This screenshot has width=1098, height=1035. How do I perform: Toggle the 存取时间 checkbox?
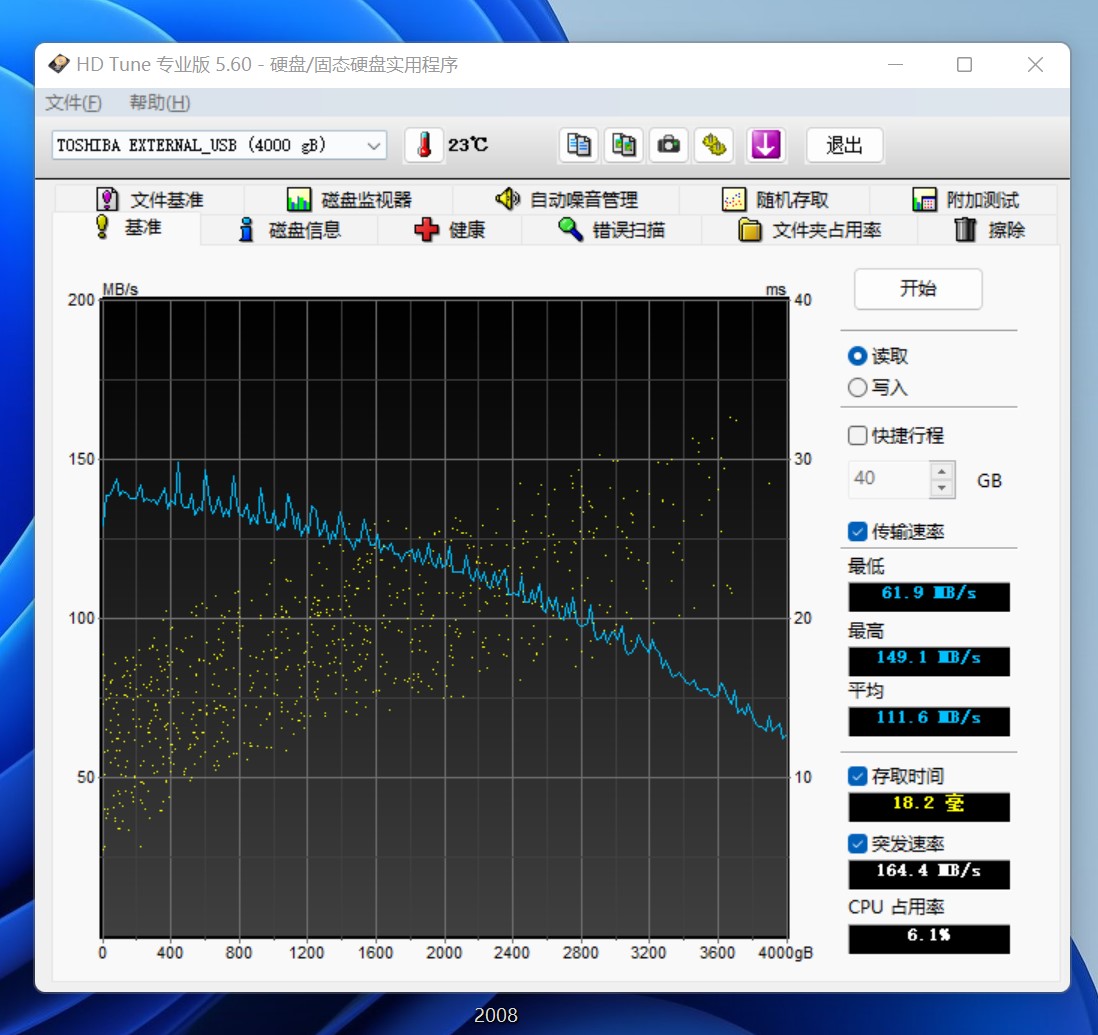857,776
